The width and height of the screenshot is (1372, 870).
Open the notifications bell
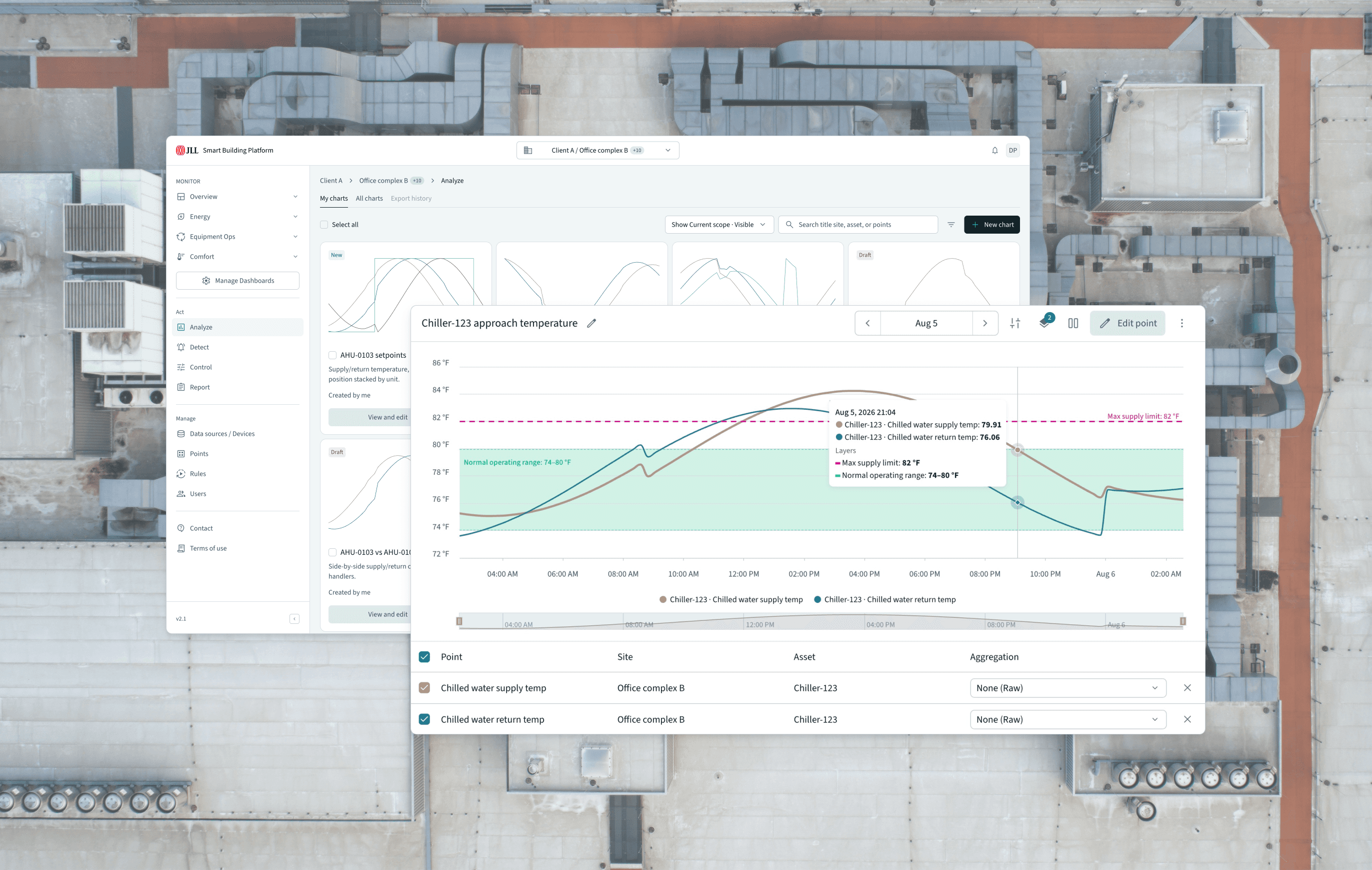(994, 151)
